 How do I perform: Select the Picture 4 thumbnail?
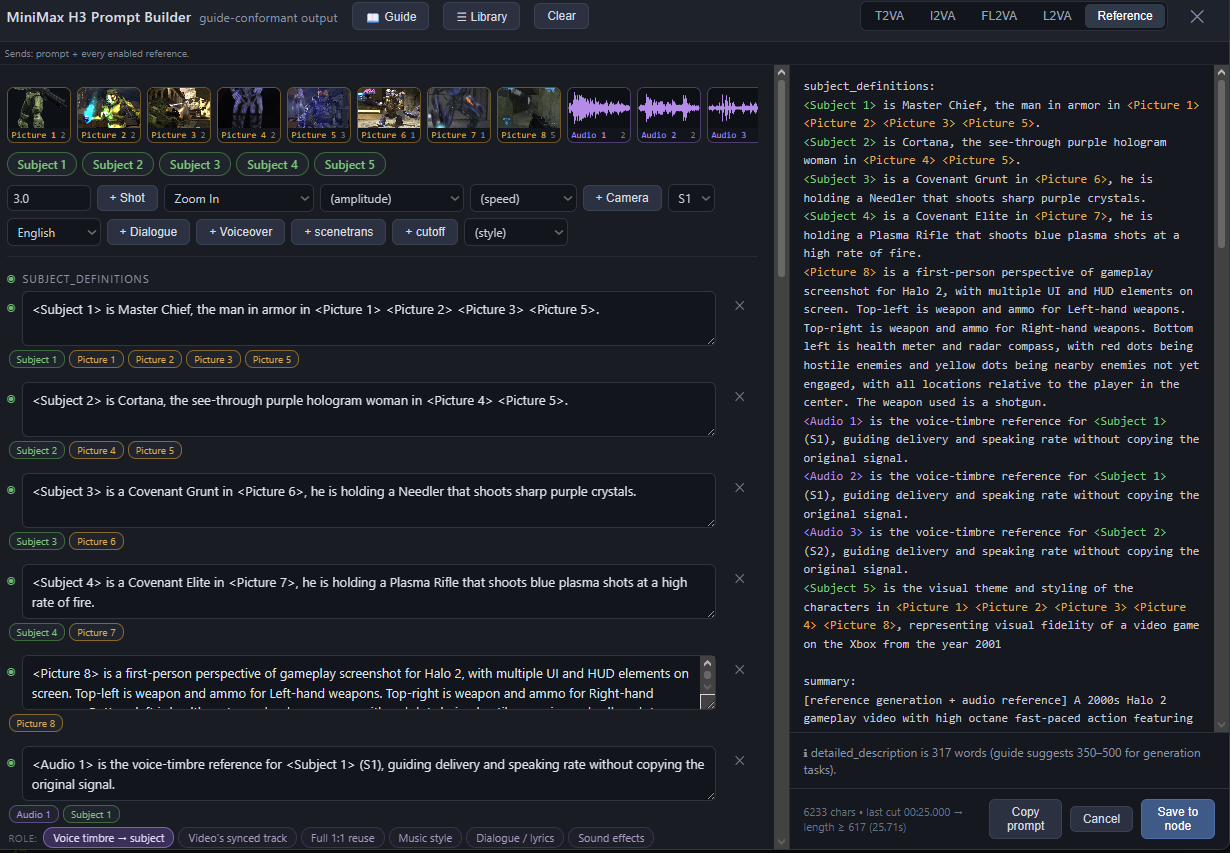[249, 114]
